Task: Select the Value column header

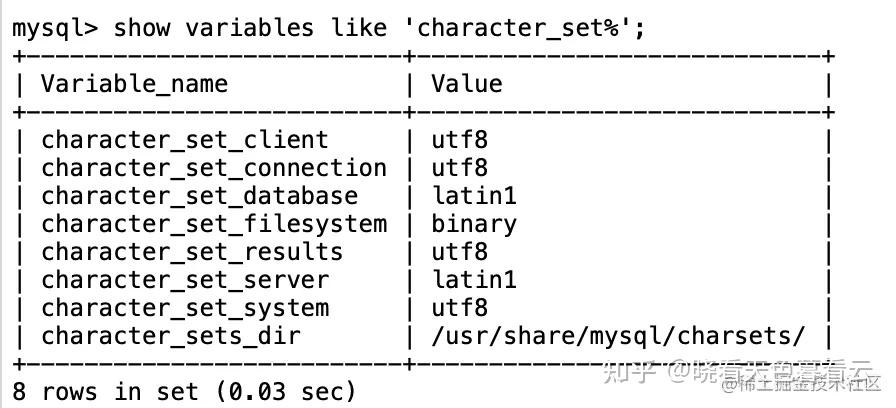Action: pos(467,84)
